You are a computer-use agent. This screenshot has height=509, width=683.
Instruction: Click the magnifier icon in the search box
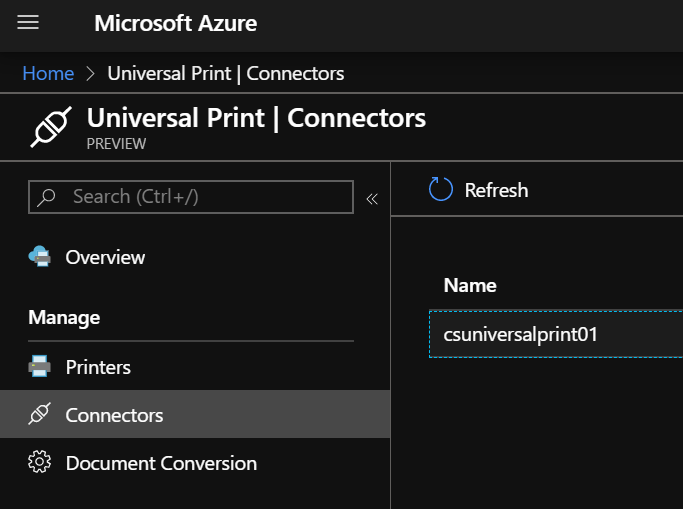[47, 197]
